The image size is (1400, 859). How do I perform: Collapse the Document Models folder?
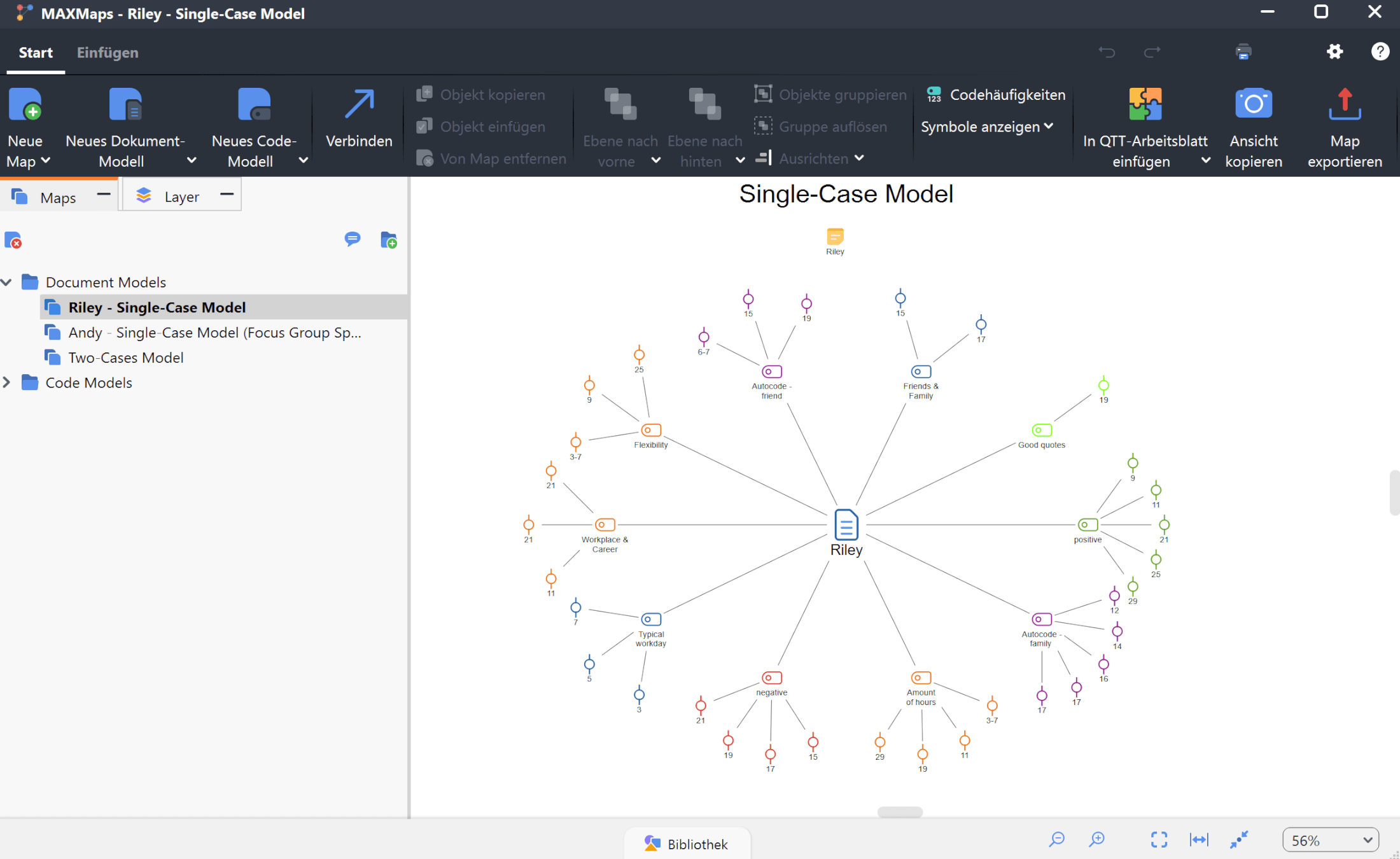point(7,282)
